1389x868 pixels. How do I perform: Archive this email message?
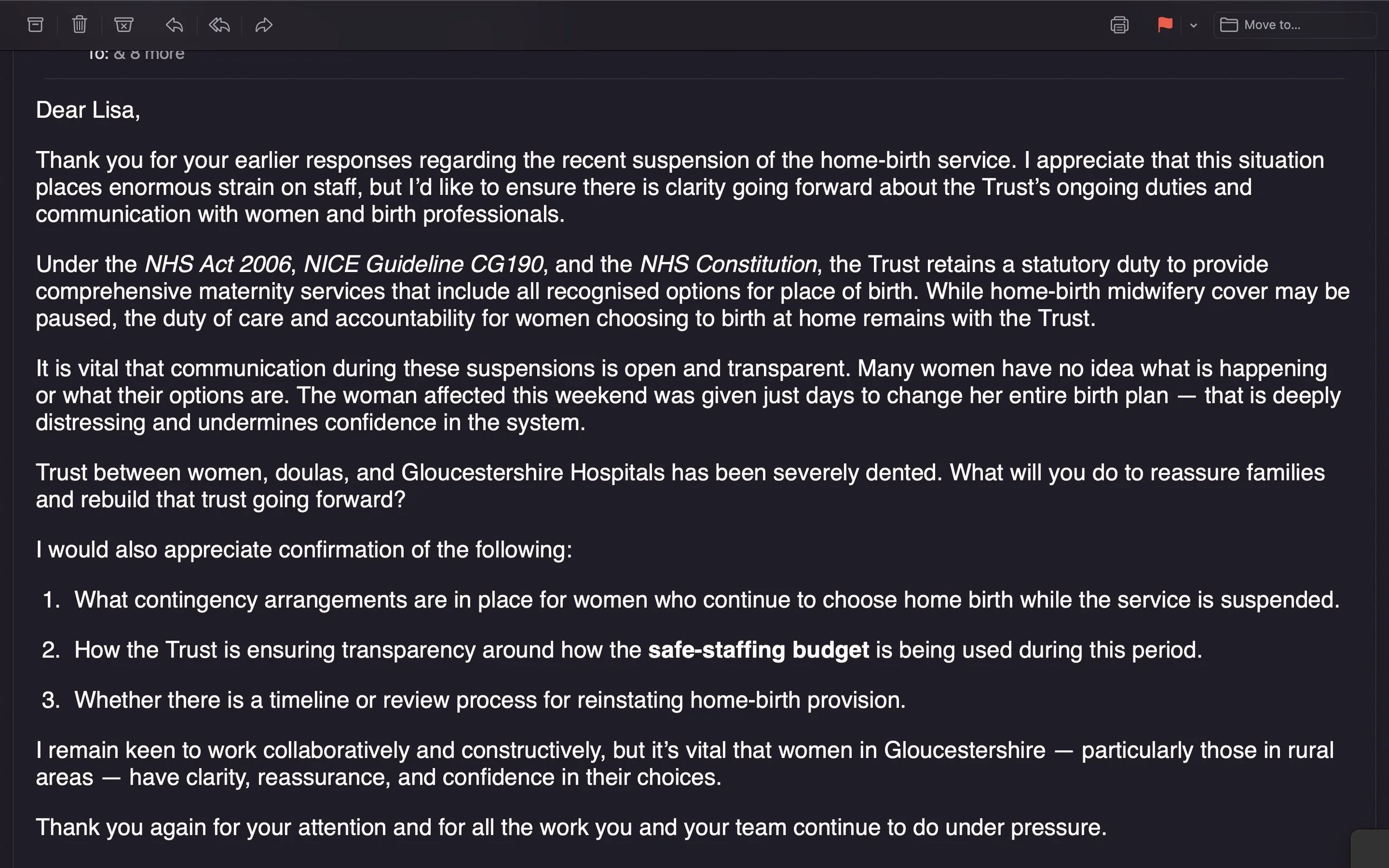point(36,24)
